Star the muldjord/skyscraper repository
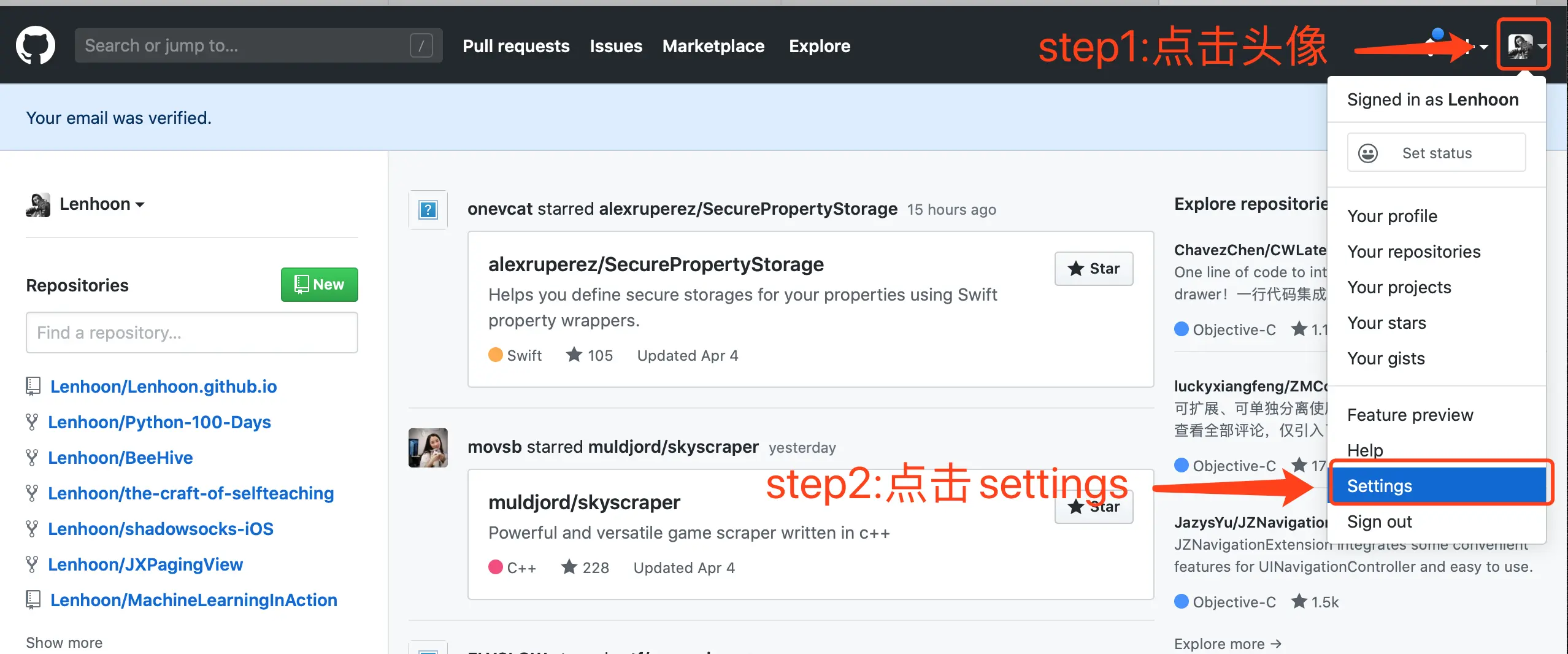Screen dimensions: 1568x654 point(1093,507)
